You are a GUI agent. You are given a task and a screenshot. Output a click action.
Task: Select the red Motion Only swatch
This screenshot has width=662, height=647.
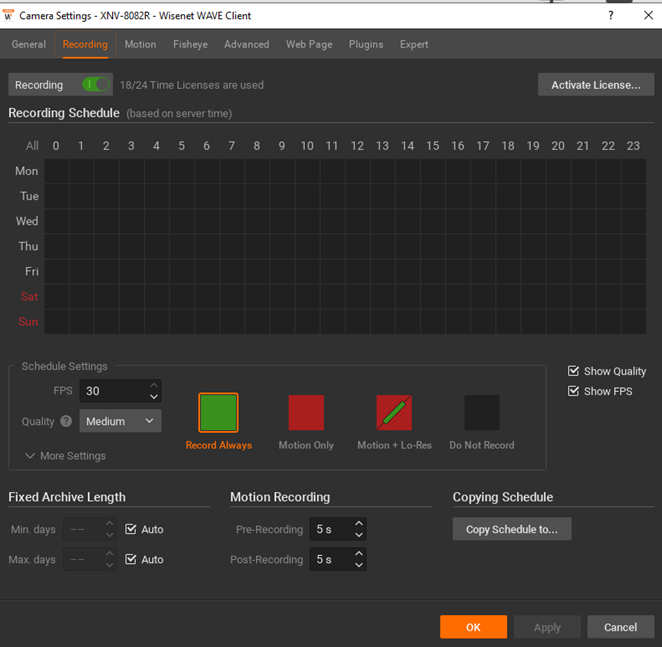tap(306, 413)
